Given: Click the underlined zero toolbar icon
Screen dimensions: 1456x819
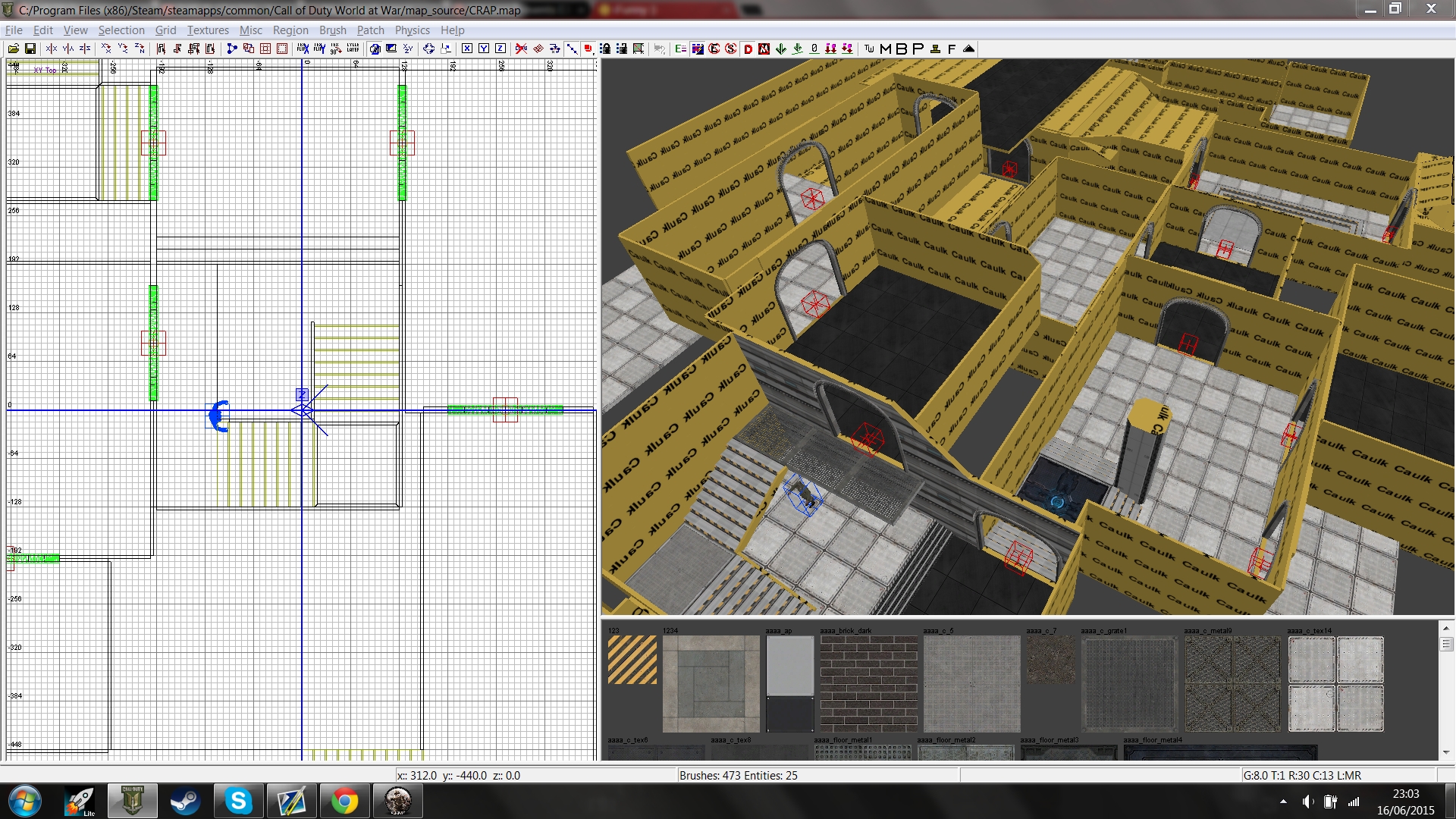Looking at the screenshot, I should [x=814, y=49].
